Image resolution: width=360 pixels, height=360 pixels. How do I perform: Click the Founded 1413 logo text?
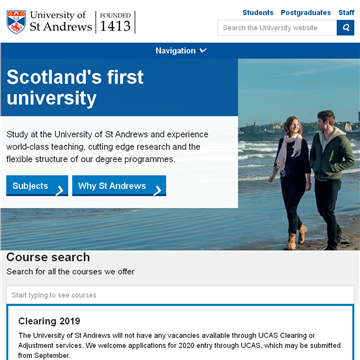pos(115,22)
